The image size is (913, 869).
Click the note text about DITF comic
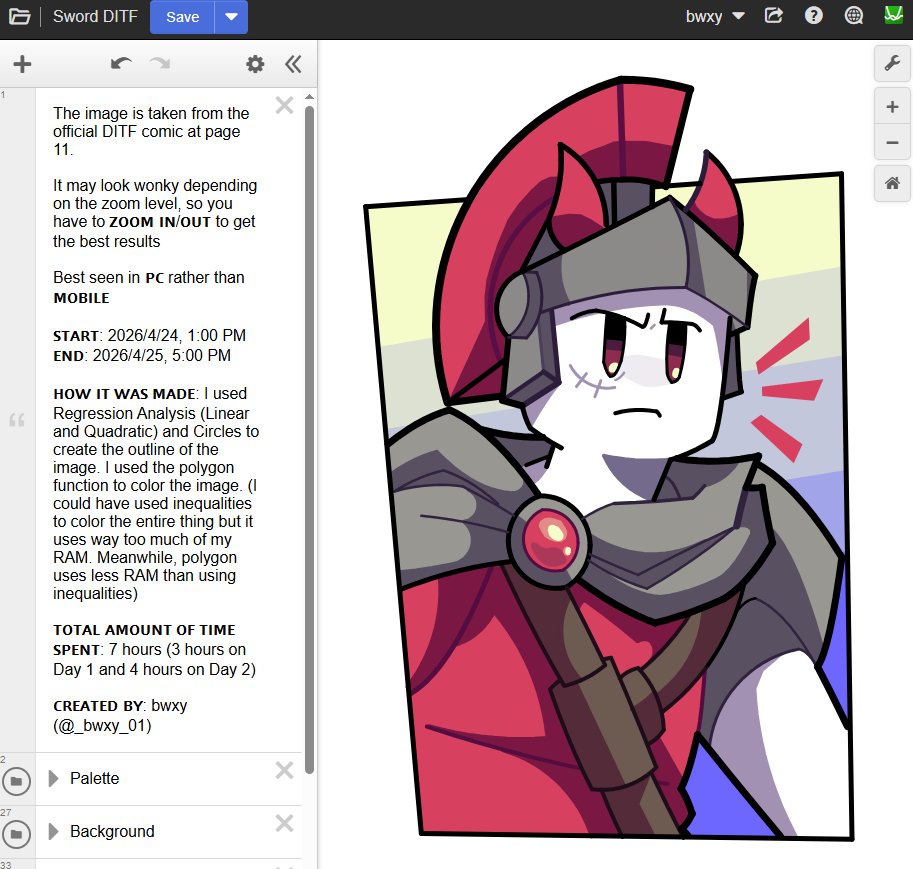tap(151, 131)
